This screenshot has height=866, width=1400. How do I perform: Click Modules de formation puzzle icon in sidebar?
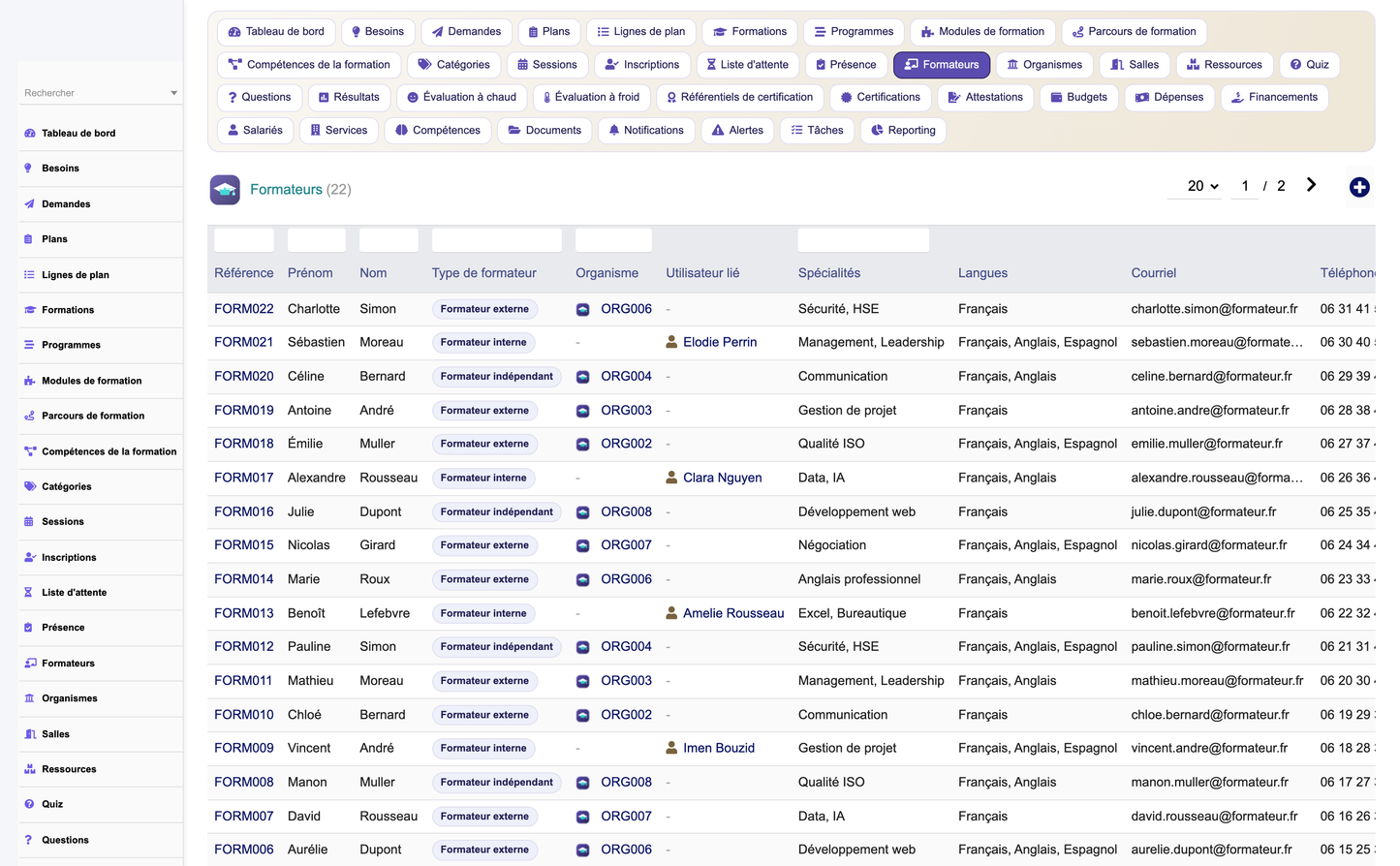tap(29, 381)
